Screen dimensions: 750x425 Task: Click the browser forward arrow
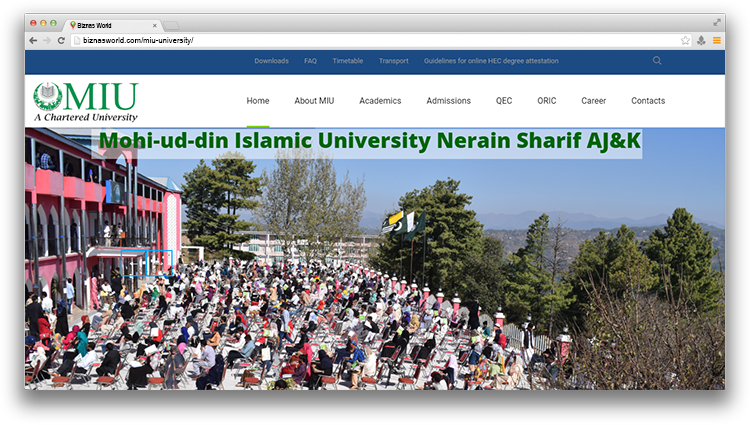tap(47, 41)
